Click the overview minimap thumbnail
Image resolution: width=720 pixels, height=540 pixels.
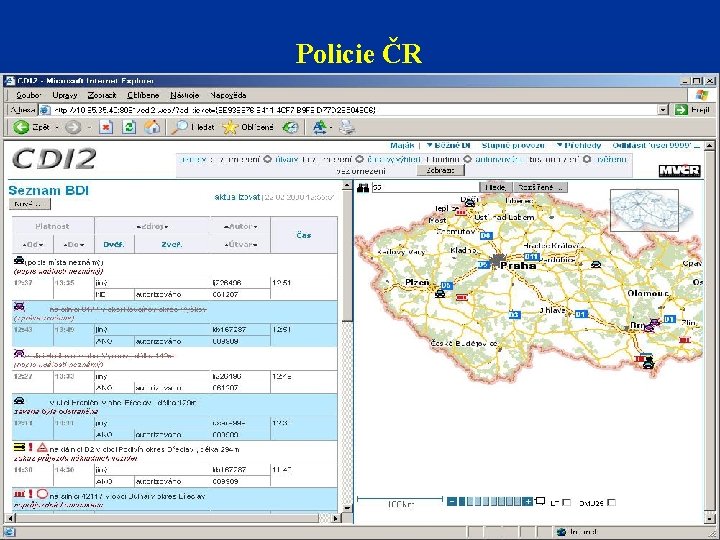(x=644, y=210)
